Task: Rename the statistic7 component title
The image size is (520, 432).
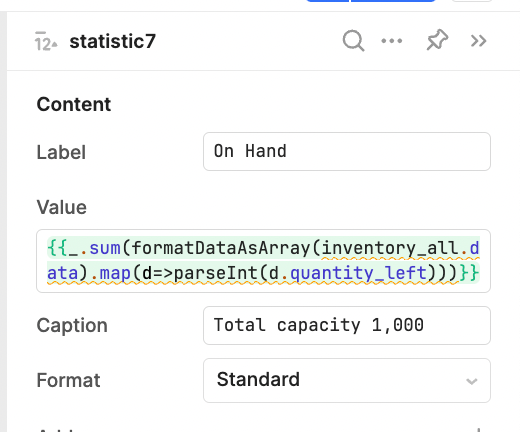Action: point(112,41)
